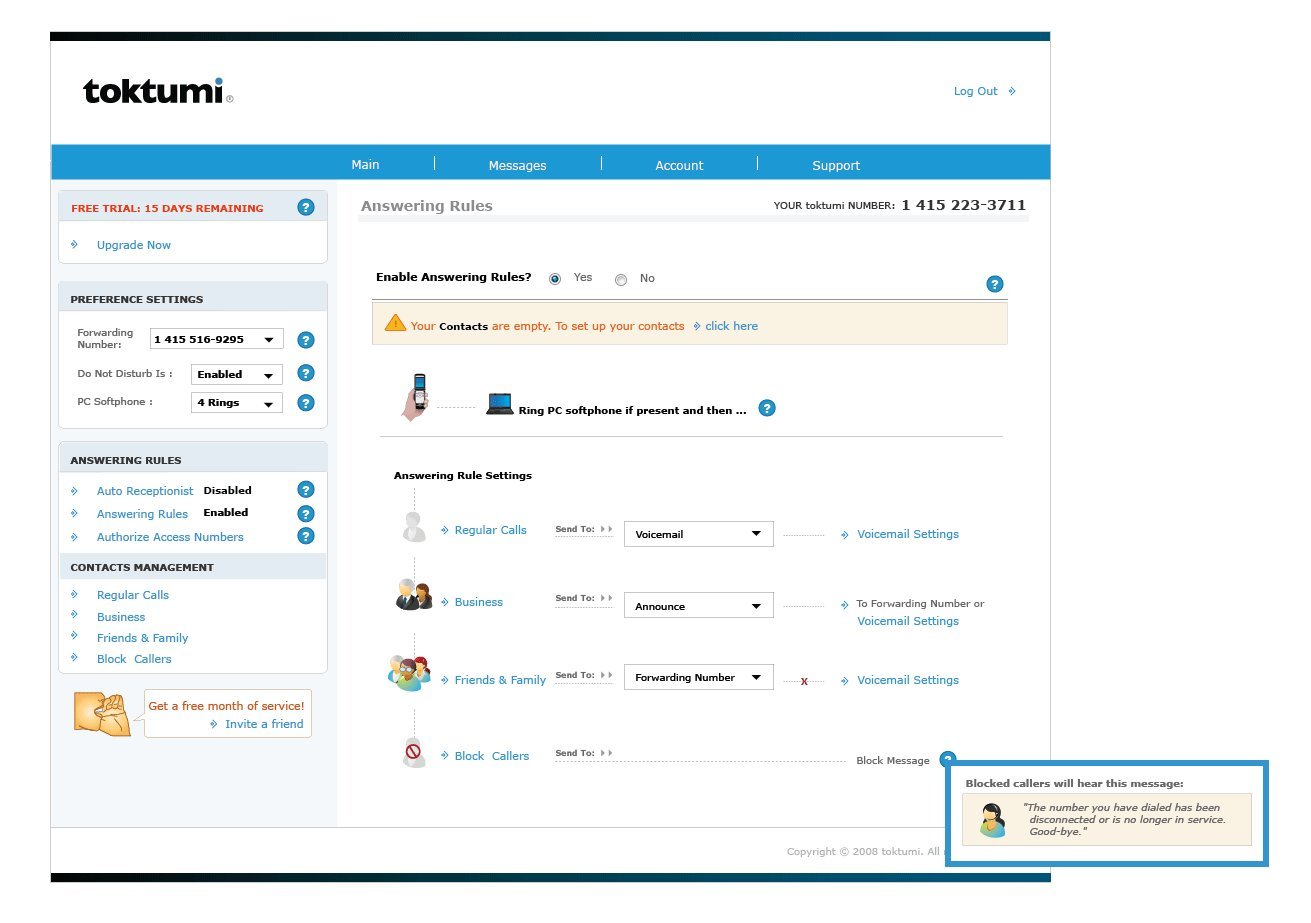Open help icon for Enable Answering Rules
The width and height of the screenshot is (1311, 923).
pyautogui.click(x=994, y=284)
